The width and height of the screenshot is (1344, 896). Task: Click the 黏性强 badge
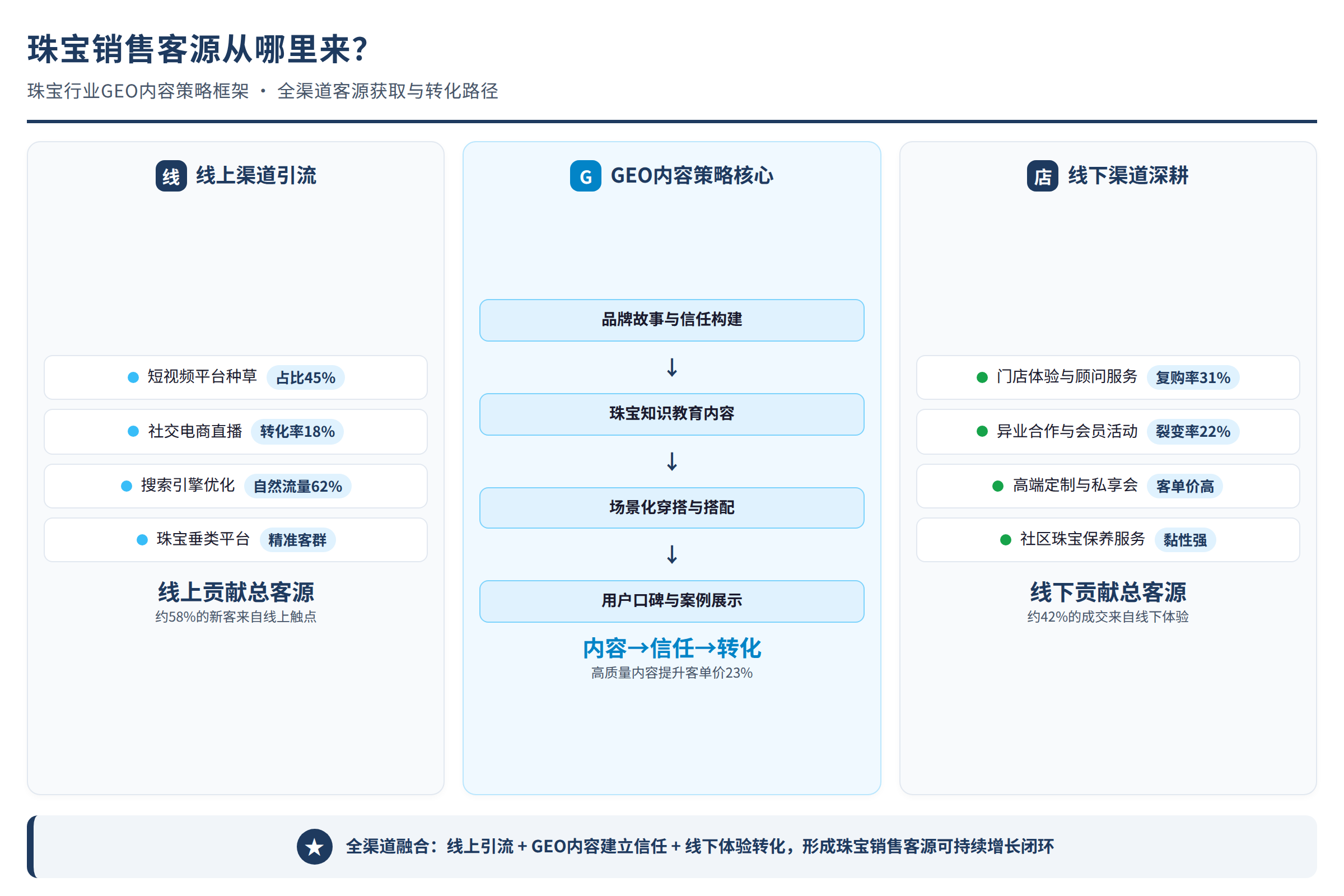coord(1185,540)
